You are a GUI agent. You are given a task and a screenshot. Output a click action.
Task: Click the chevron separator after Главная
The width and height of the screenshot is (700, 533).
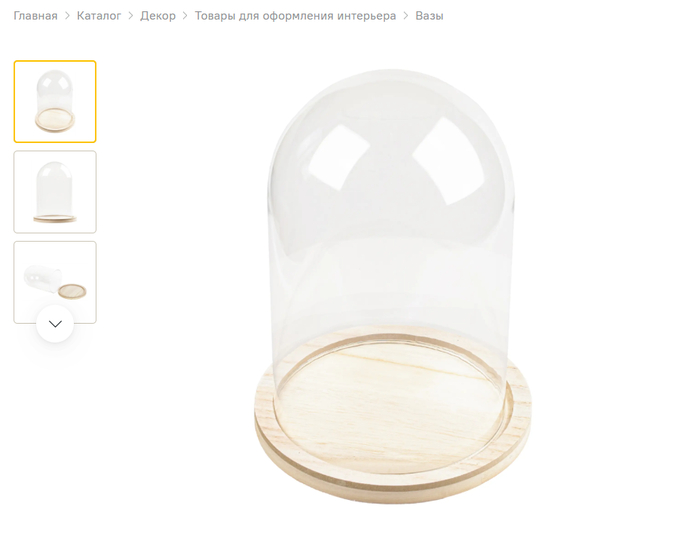pos(67,16)
